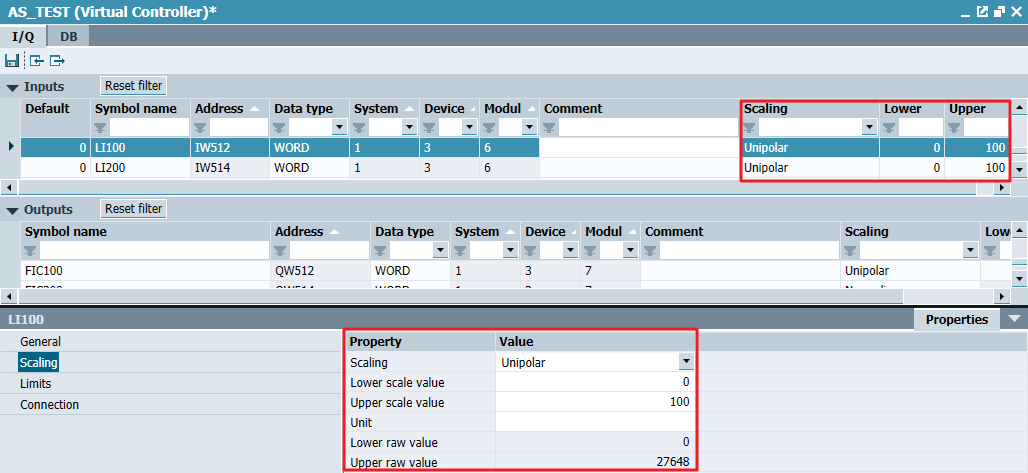Image resolution: width=1028 pixels, height=473 pixels.
Task: Edit the Upper raw value 27648
Action: [x=595, y=462]
